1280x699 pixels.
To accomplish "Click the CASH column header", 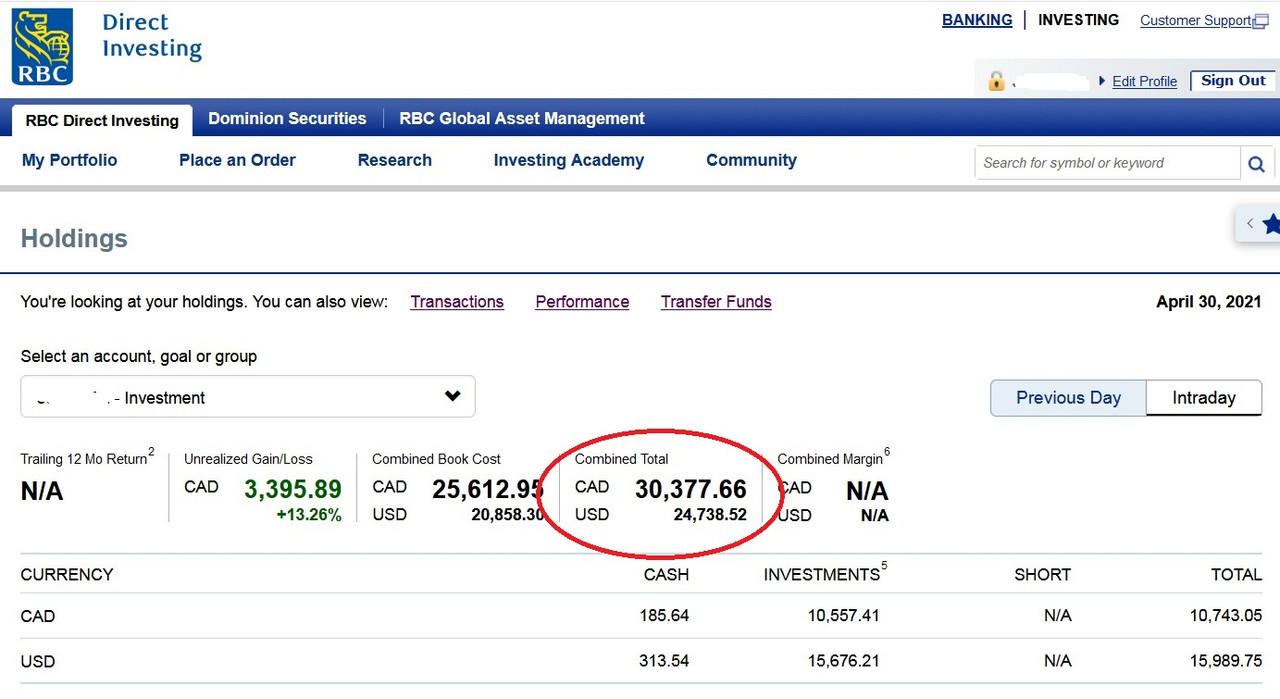I will pos(666,575).
